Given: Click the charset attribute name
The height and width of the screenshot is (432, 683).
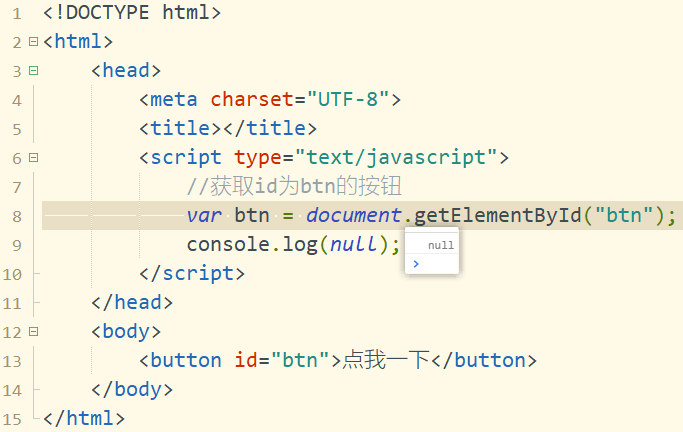Looking at the screenshot, I should 253,99.
